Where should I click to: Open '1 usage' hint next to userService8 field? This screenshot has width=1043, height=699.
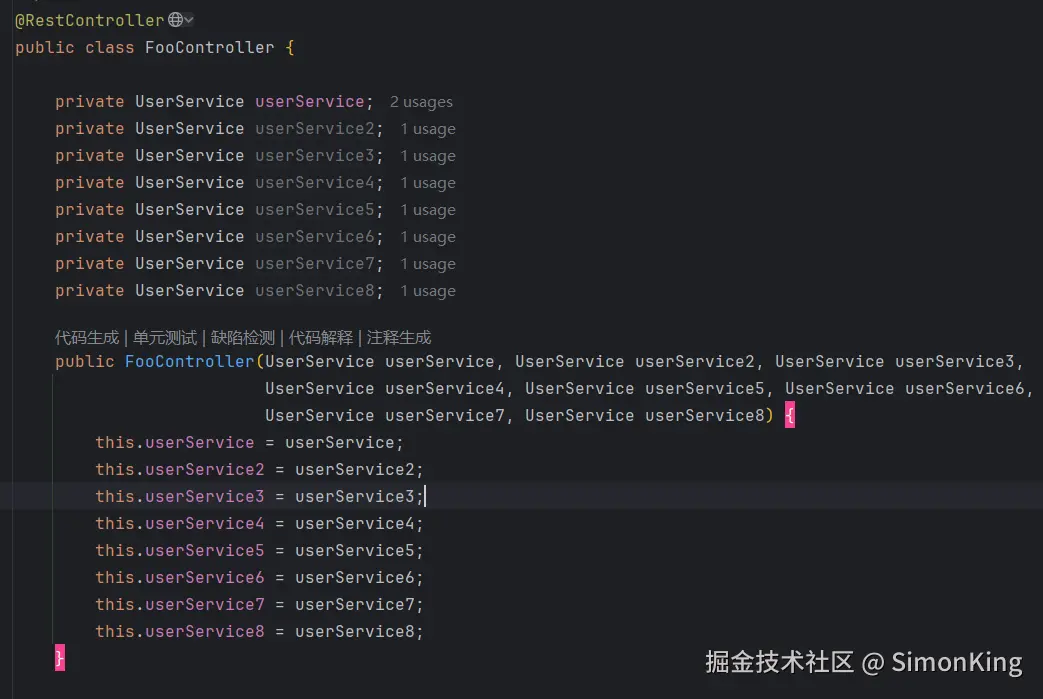pyautogui.click(x=428, y=291)
